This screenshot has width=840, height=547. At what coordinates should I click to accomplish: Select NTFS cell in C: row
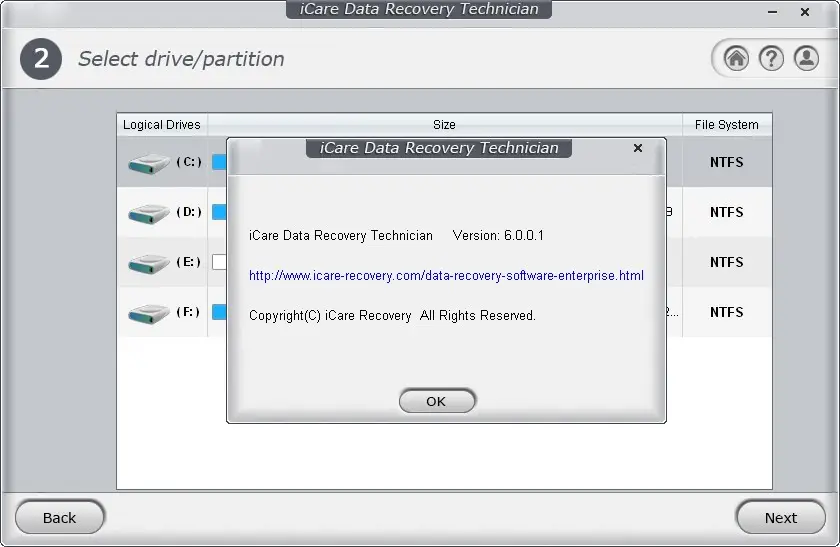tap(726, 162)
